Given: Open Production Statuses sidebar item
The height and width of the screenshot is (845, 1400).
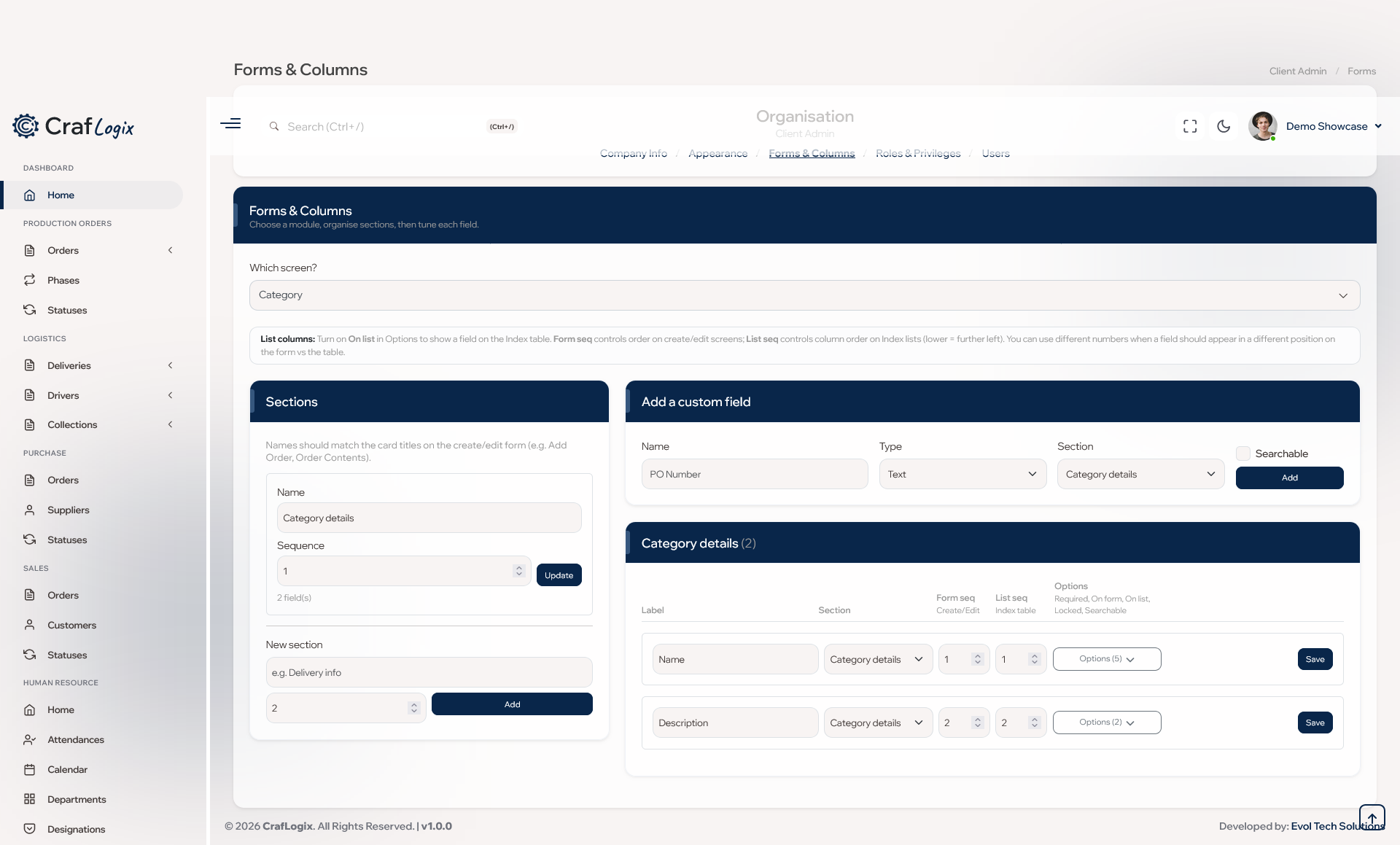Looking at the screenshot, I should pos(92,310).
